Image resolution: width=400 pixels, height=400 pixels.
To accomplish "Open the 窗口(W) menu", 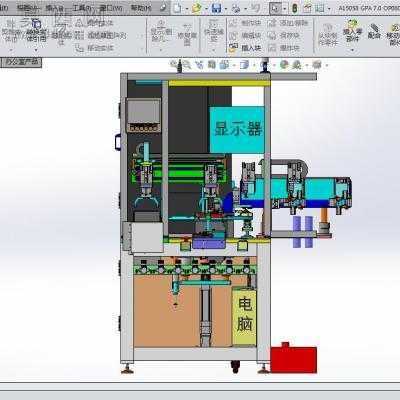I will point(111,7).
